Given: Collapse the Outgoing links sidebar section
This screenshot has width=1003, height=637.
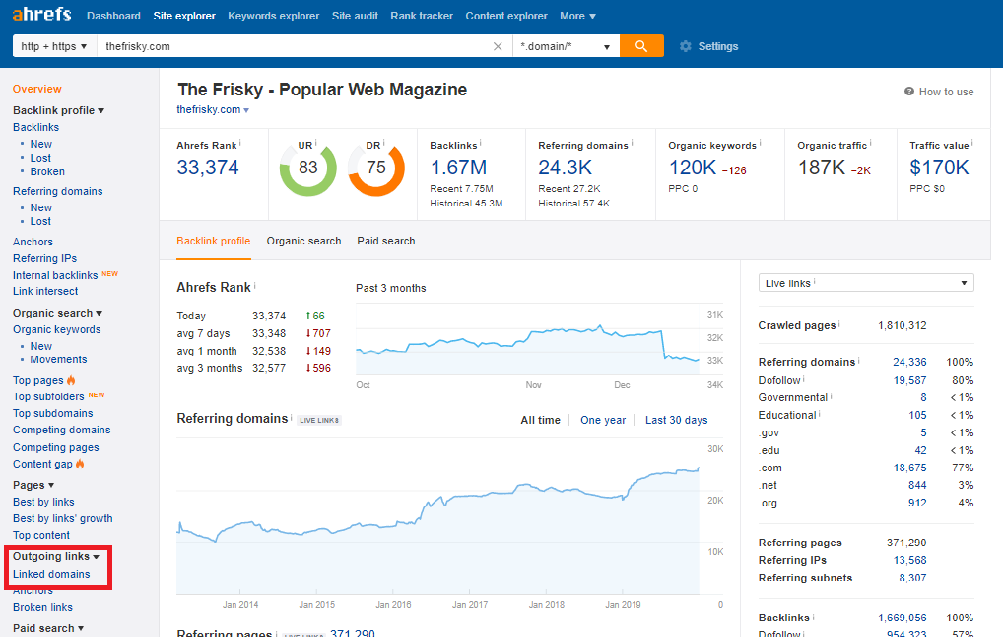Looking at the screenshot, I should (56, 556).
